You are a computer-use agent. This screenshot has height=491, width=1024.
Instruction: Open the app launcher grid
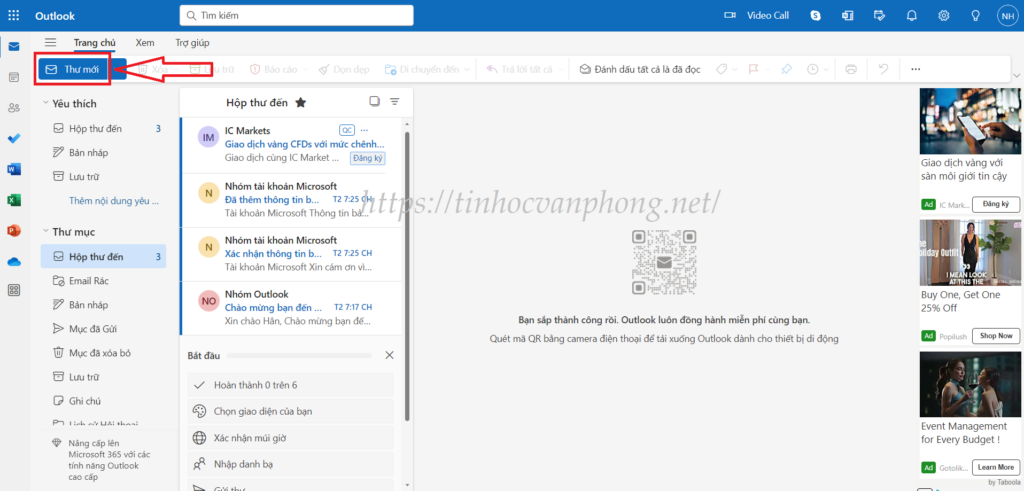coord(13,15)
